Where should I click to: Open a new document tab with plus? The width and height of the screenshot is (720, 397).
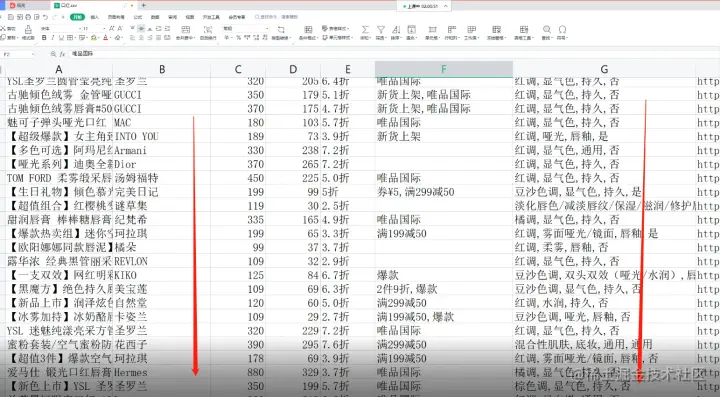pyautogui.click(x=144, y=6)
